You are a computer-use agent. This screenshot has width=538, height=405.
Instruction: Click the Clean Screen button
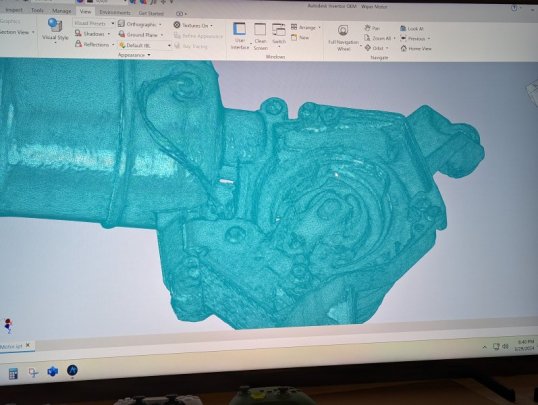[x=260, y=36]
